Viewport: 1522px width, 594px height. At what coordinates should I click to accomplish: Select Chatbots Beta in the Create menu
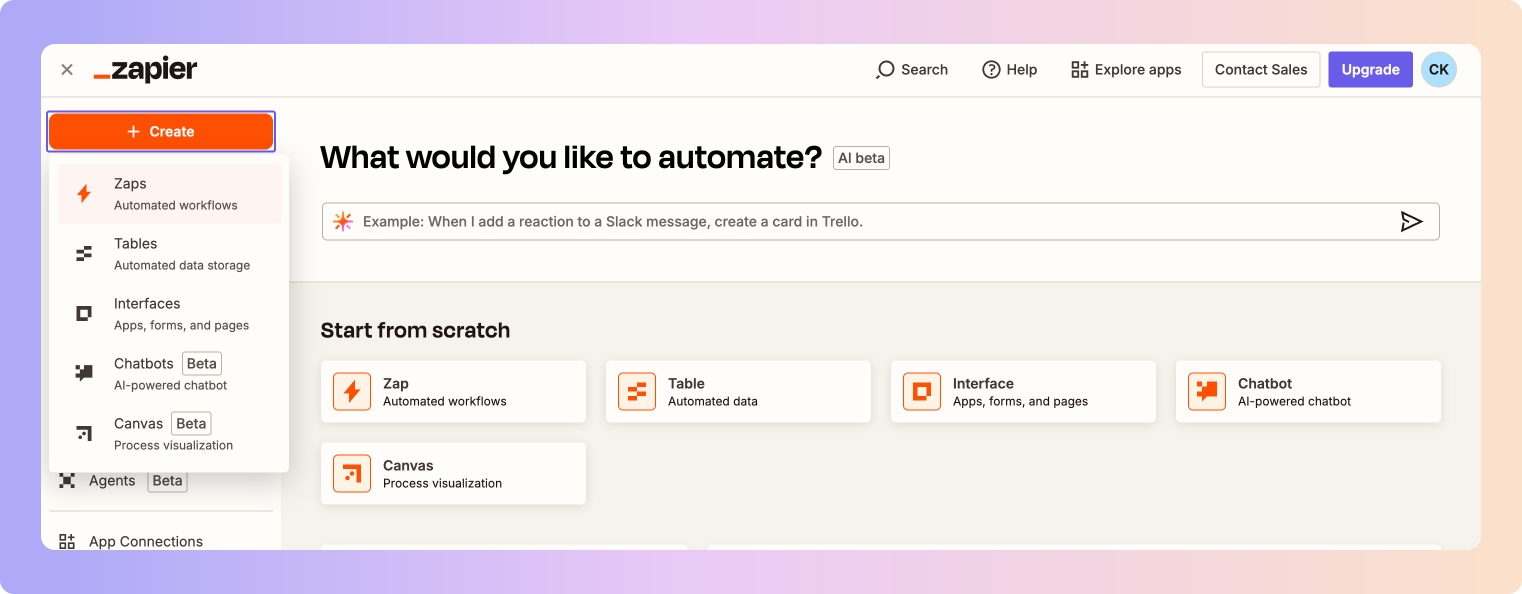pos(170,374)
